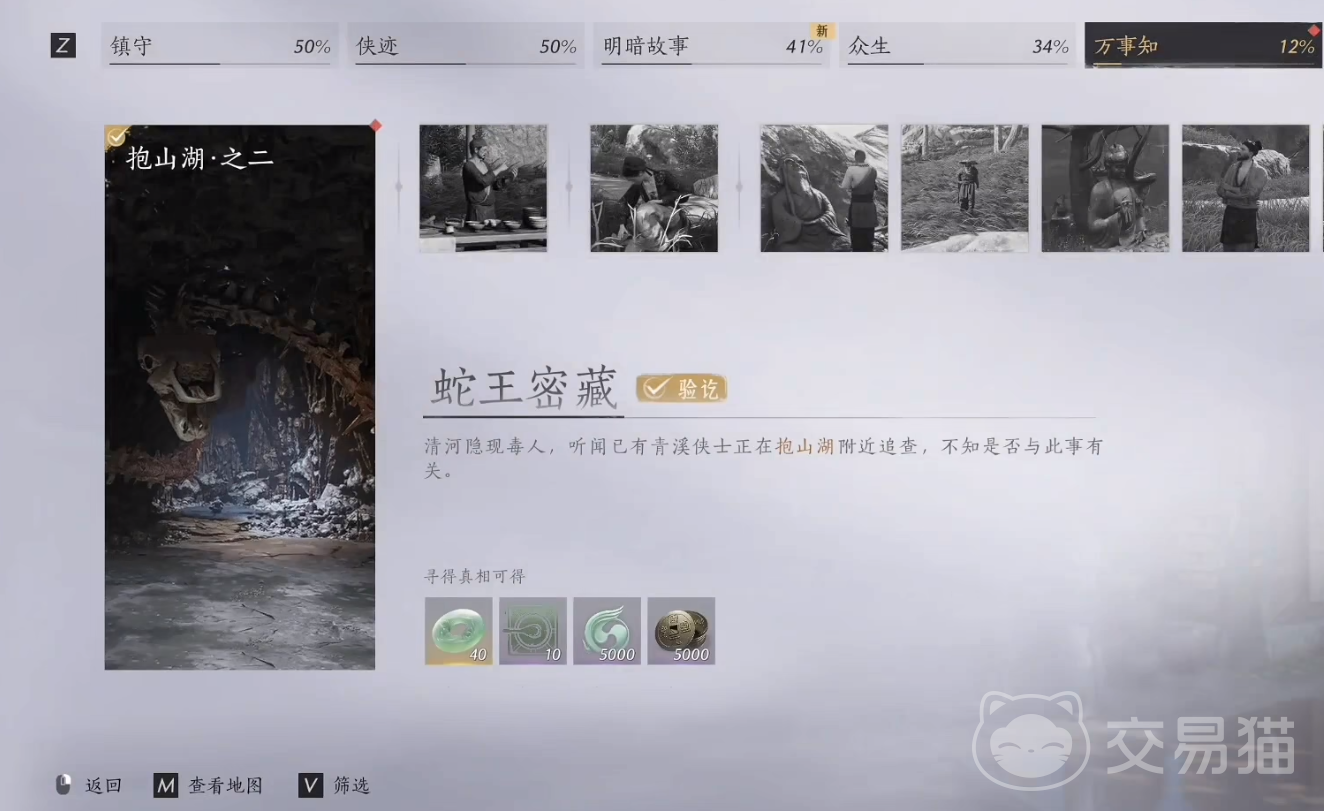
Task: Open the 明暗故事 tab
Action: pos(712,46)
